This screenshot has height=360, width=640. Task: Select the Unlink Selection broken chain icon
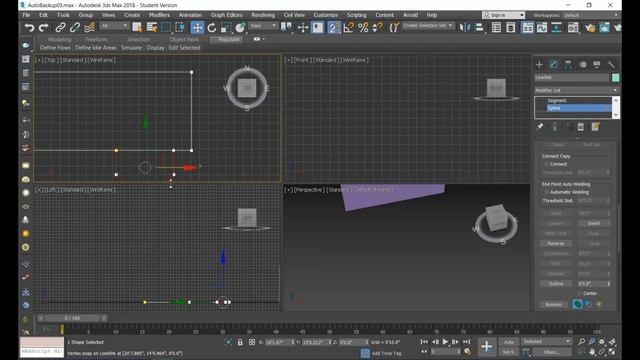click(75, 28)
